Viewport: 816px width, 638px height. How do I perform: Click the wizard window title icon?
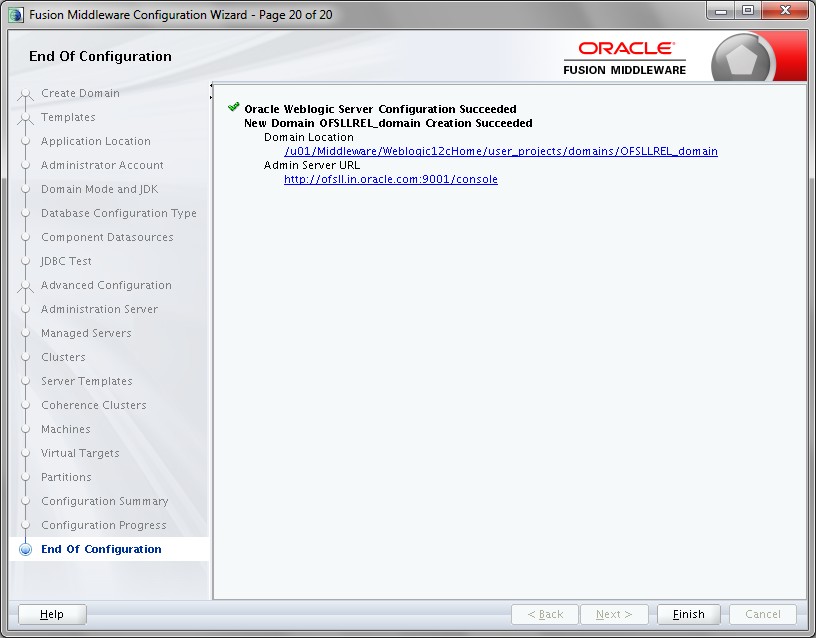point(16,15)
